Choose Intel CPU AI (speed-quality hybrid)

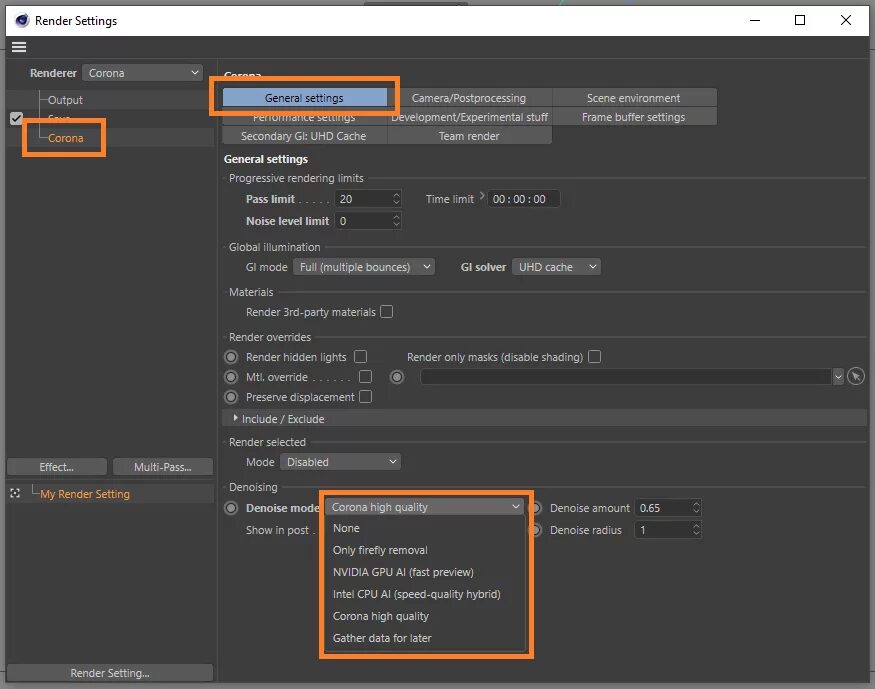coord(425,594)
